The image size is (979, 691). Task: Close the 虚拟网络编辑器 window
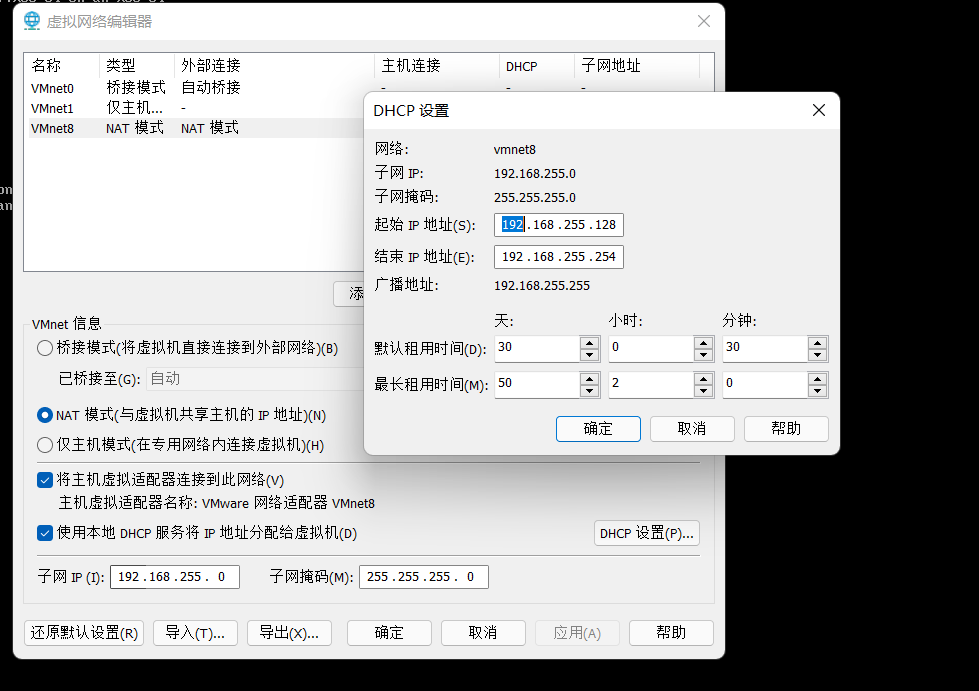tap(704, 21)
